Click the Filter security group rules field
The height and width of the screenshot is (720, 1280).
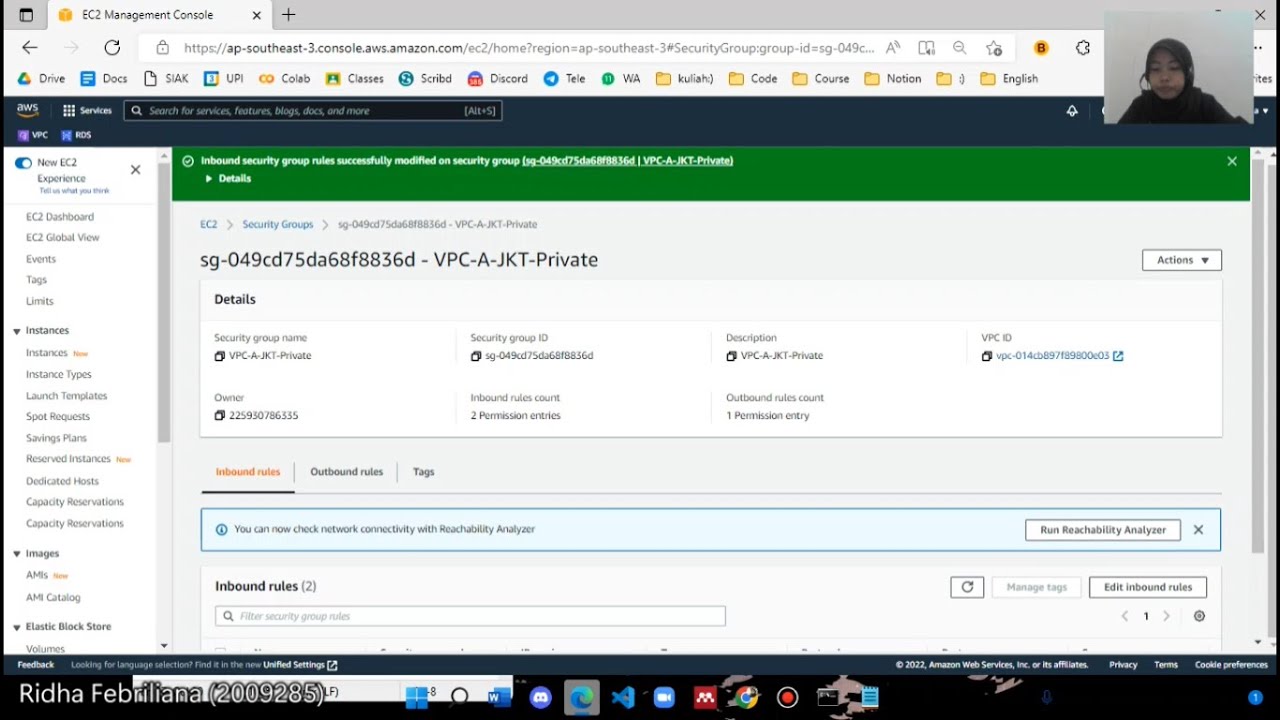click(470, 616)
